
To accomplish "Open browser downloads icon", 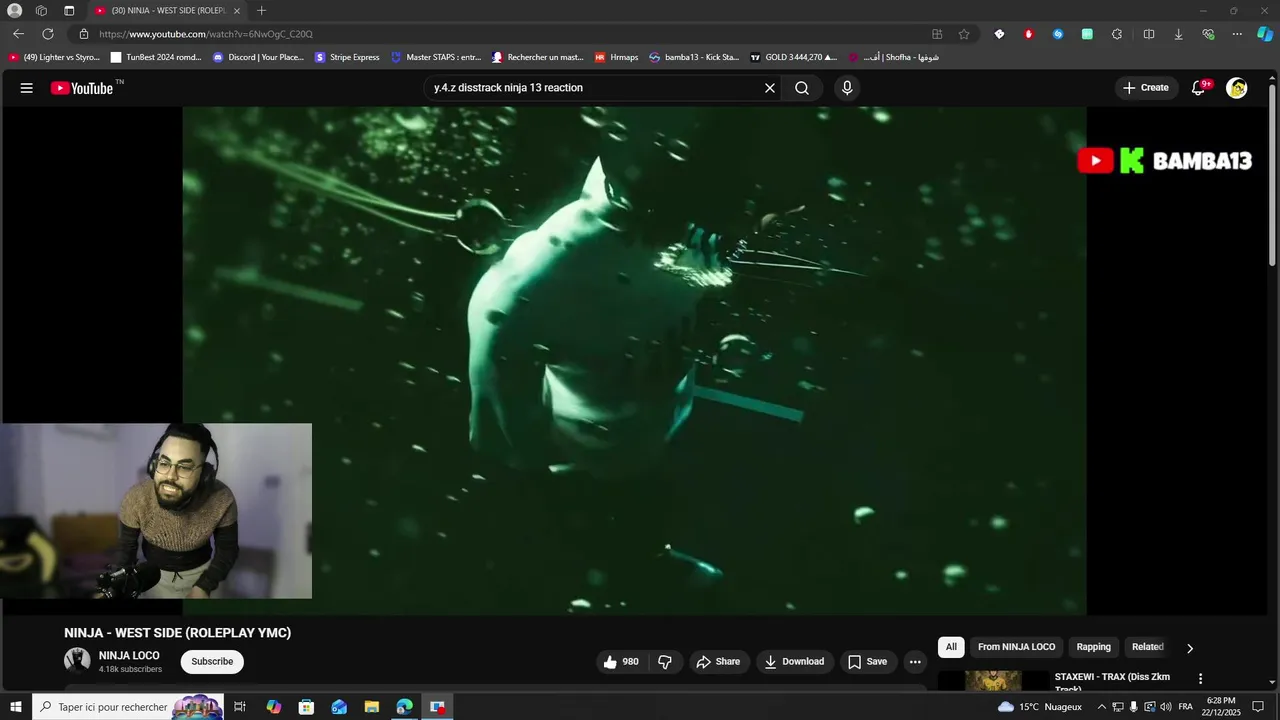I will (1178, 34).
